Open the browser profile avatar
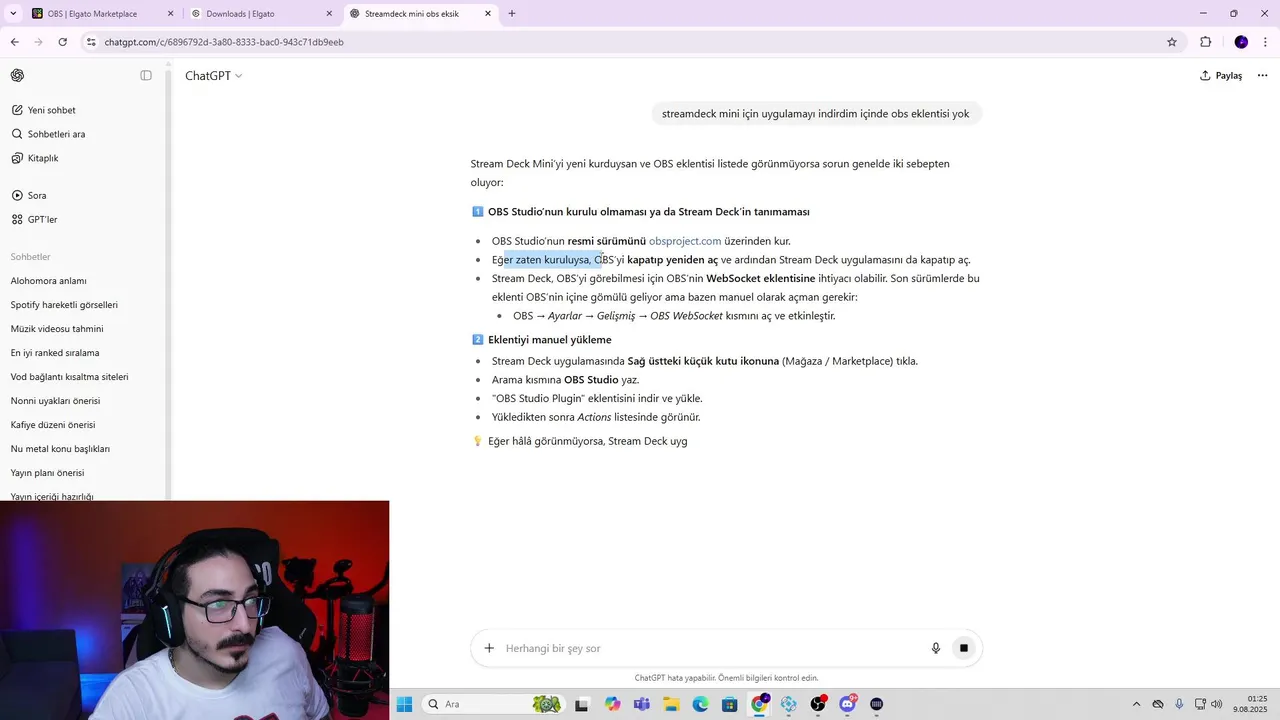Image resolution: width=1280 pixels, height=720 pixels. (1241, 42)
